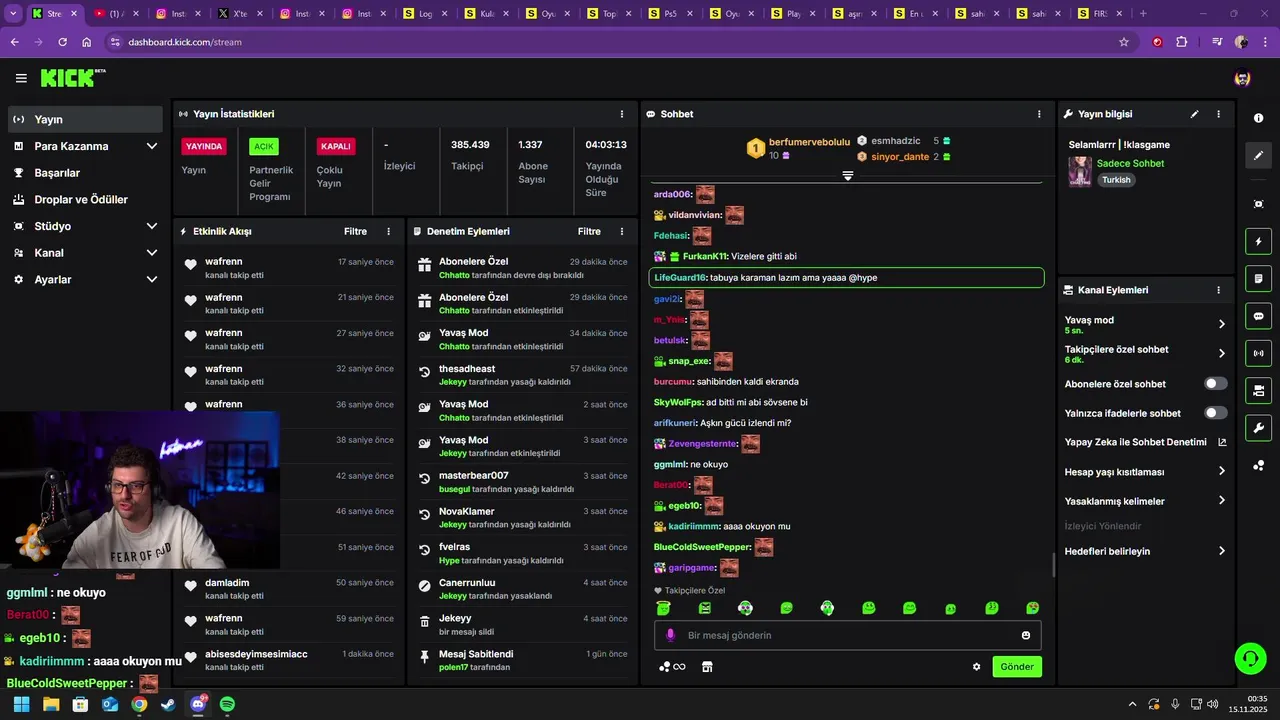Toggle the channel actions widget in right sidebar
Screen dimensions: 1280x720
click(x=1258, y=390)
